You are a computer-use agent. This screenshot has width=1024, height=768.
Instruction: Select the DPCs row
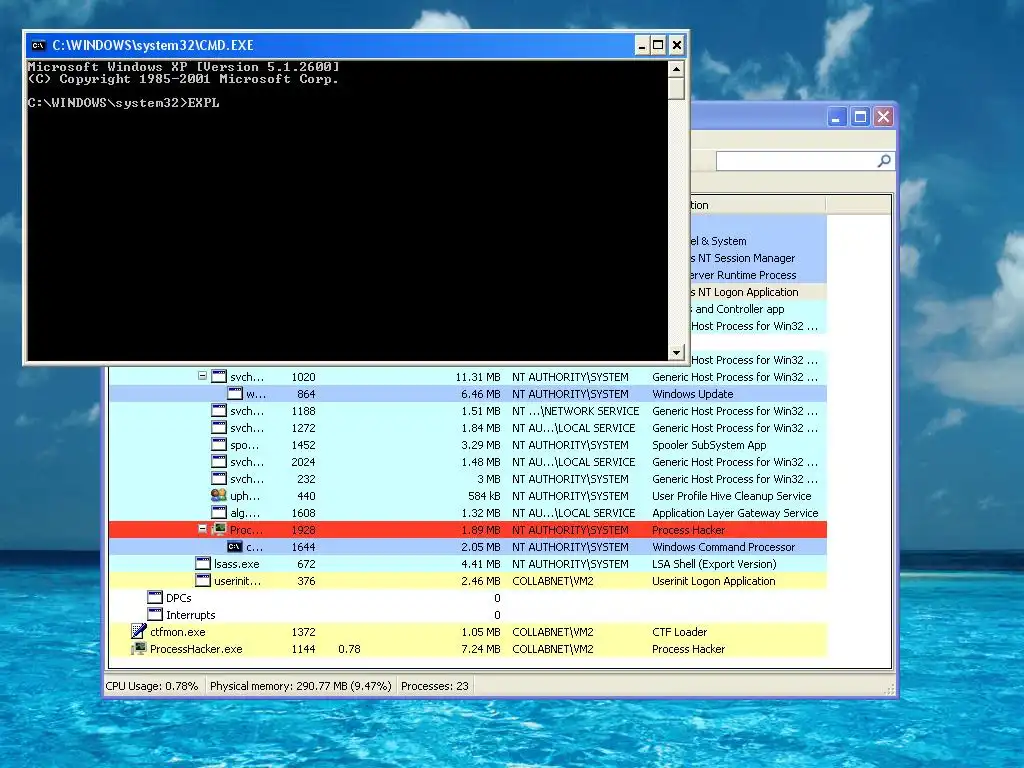(468, 598)
